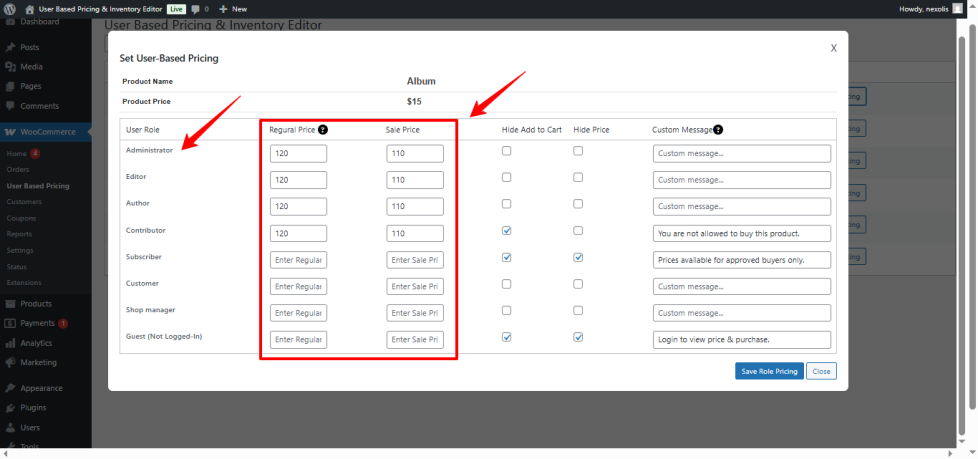Open the WooCommerce menu in sidebar

pos(46,132)
